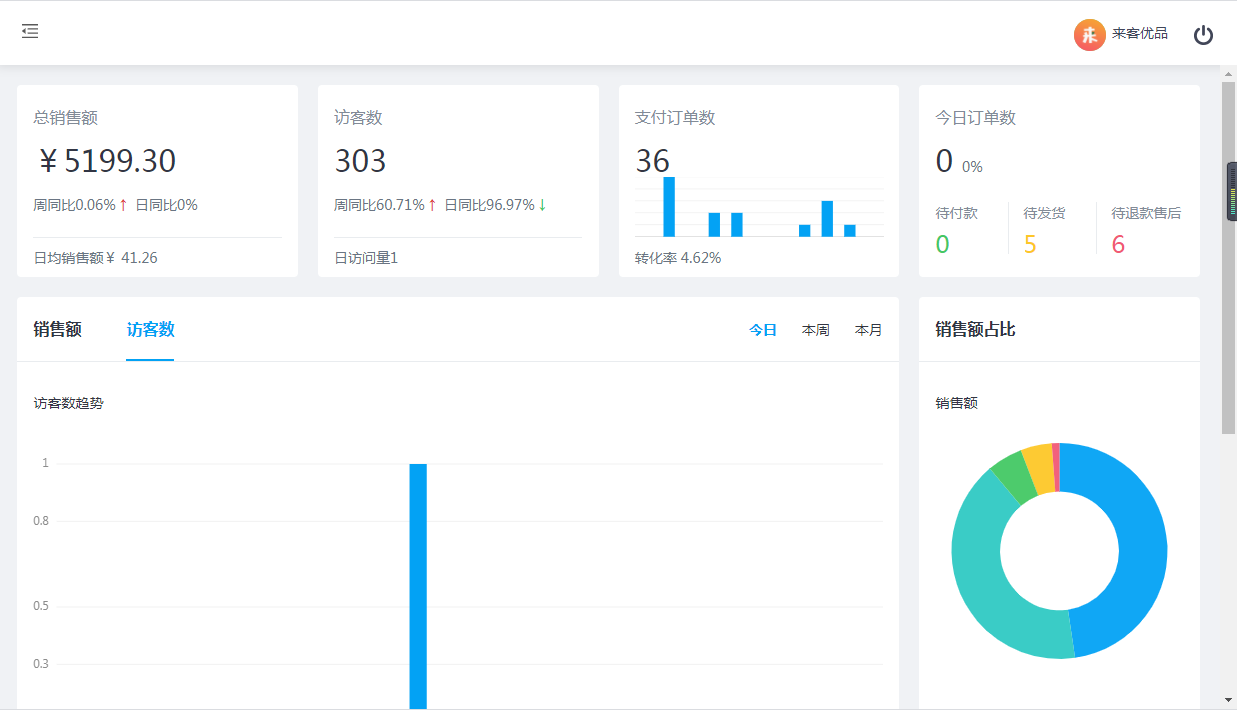Click the large 0 under 今日订单数
Image resolution: width=1237 pixels, height=710 pixels.
[944, 161]
